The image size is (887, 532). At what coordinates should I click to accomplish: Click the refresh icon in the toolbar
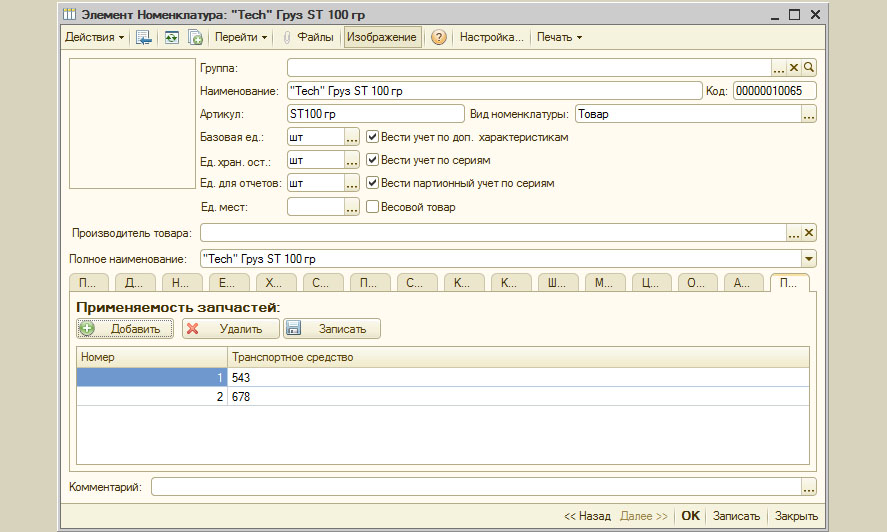click(x=172, y=37)
